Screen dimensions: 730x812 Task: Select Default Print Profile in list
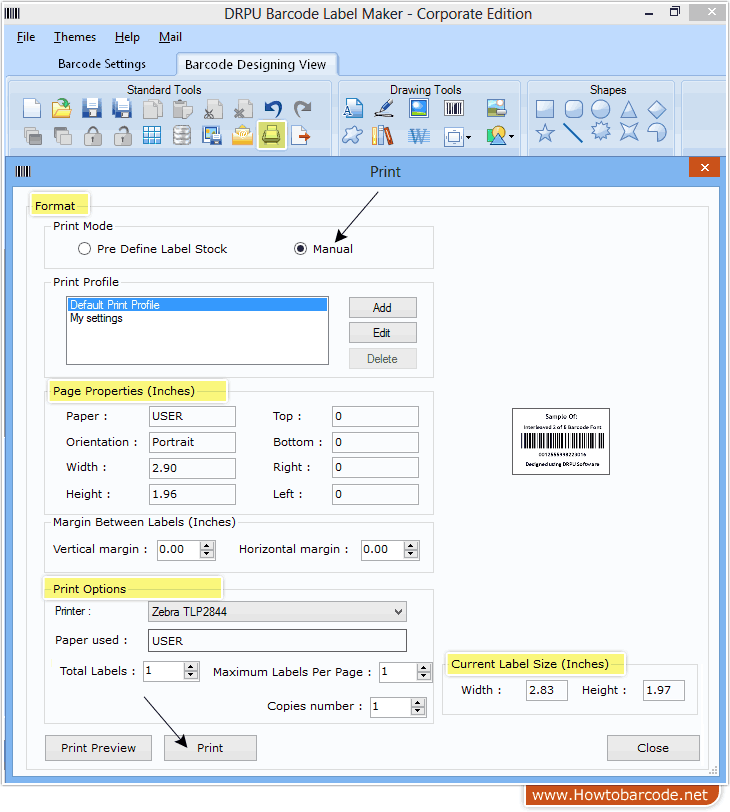pos(197,304)
